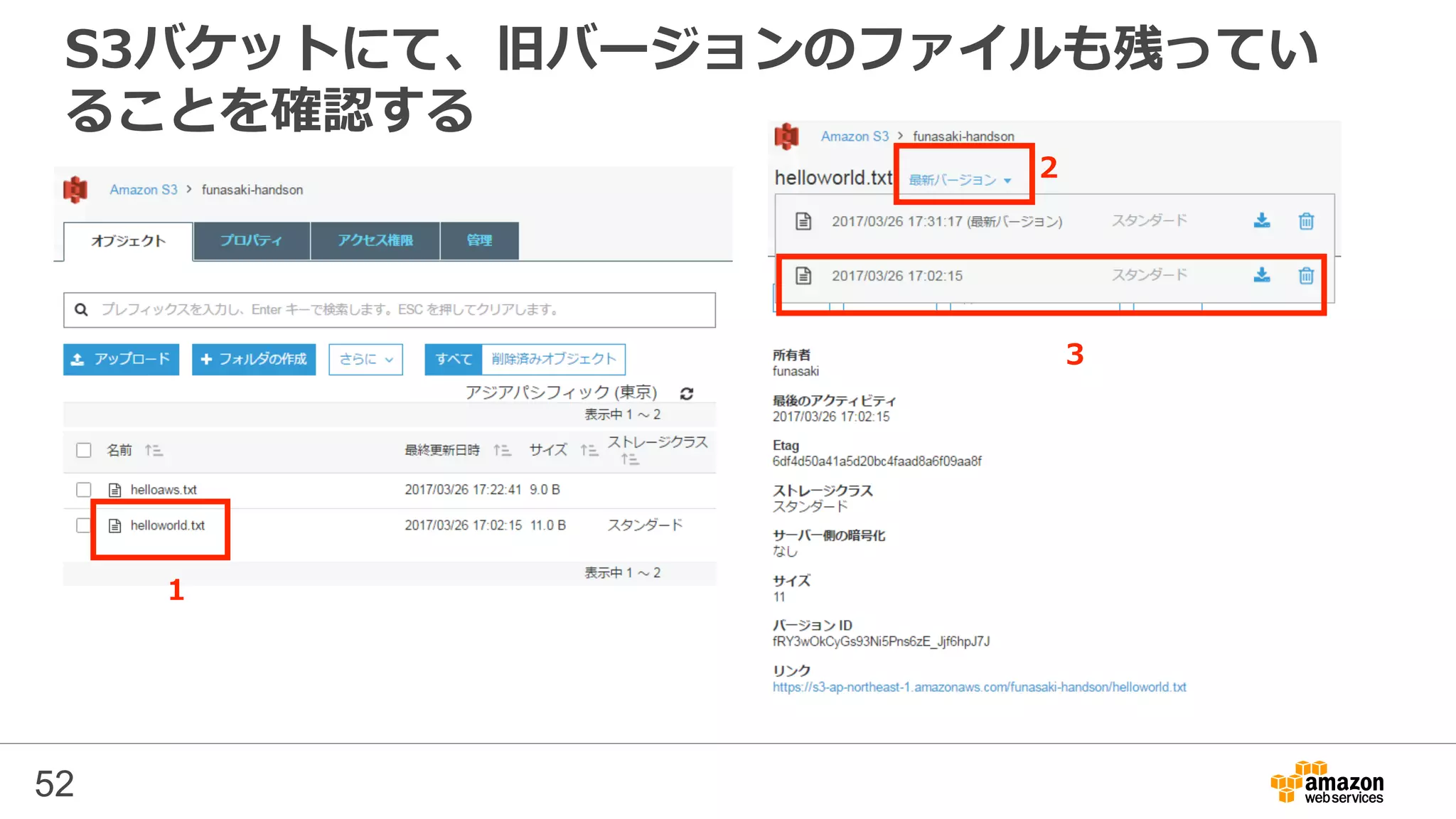Open the Amazon S3 breadcrumb link in left panel
This screenshot has height=819, width=1456.
coord(144,190)
